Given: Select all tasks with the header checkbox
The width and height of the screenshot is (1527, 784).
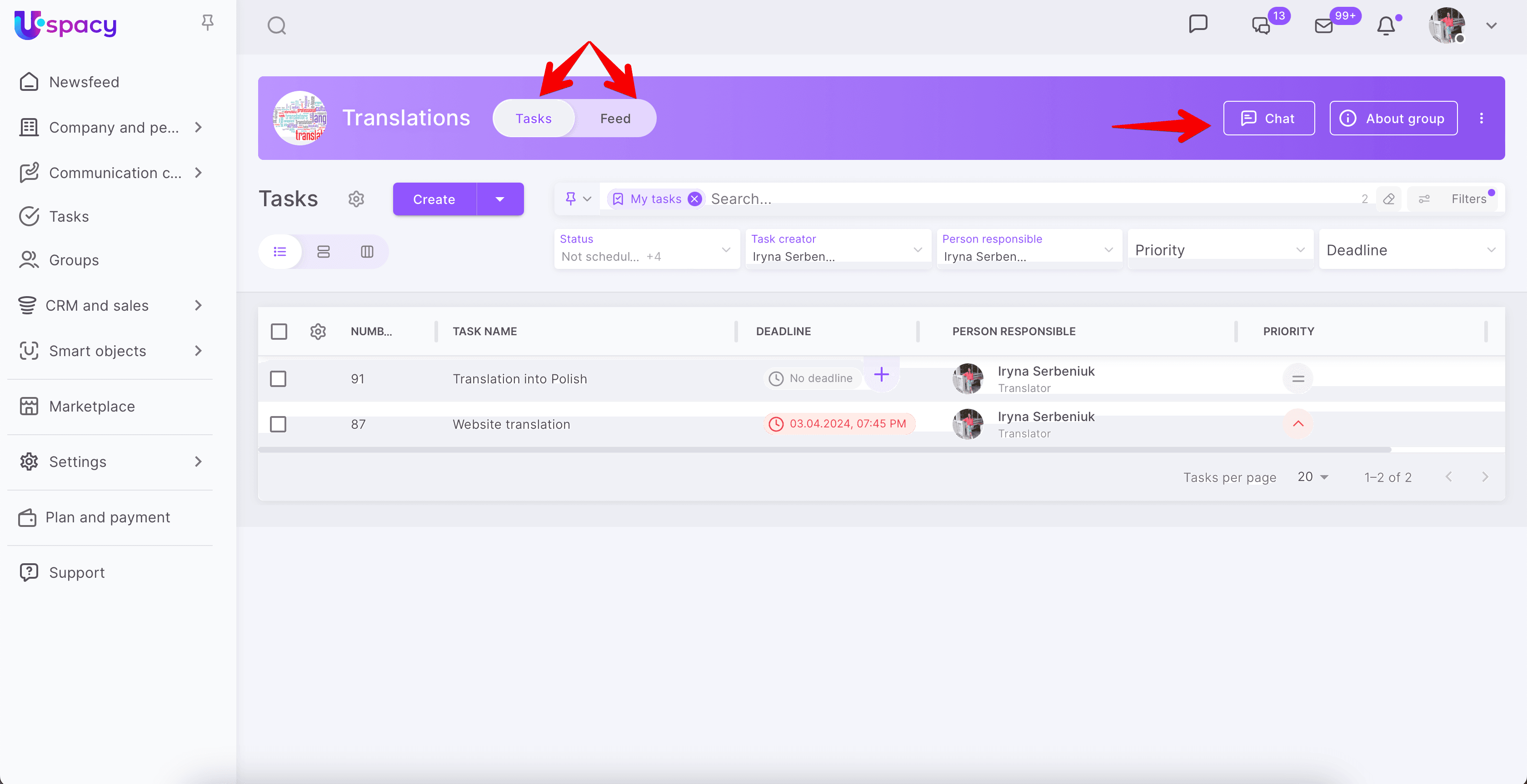Looking at the screenshot, I should [279, 331].
